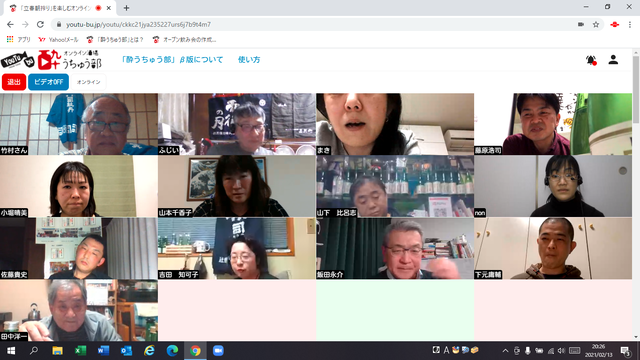Bookmark this page with the star icon

[596, 24]
